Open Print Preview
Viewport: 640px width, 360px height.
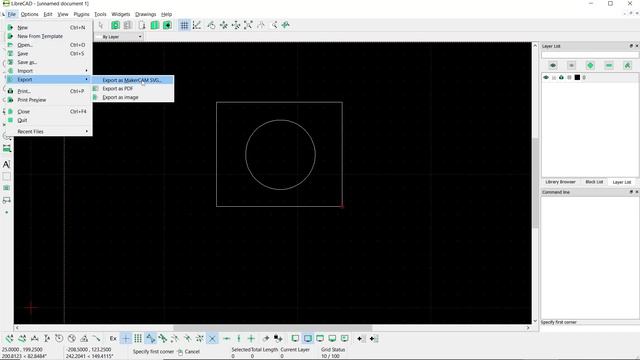pyautogui.click(x=48, y=100)
